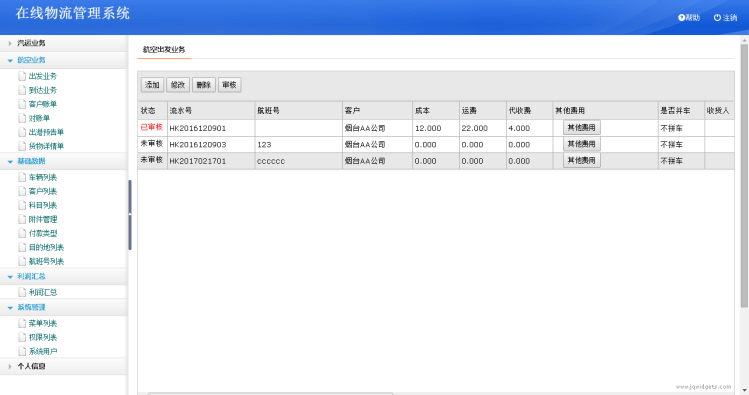This screenshot has width=749, height=395.
Task: Click page icon beside 对账单
Action: (22, 118)
